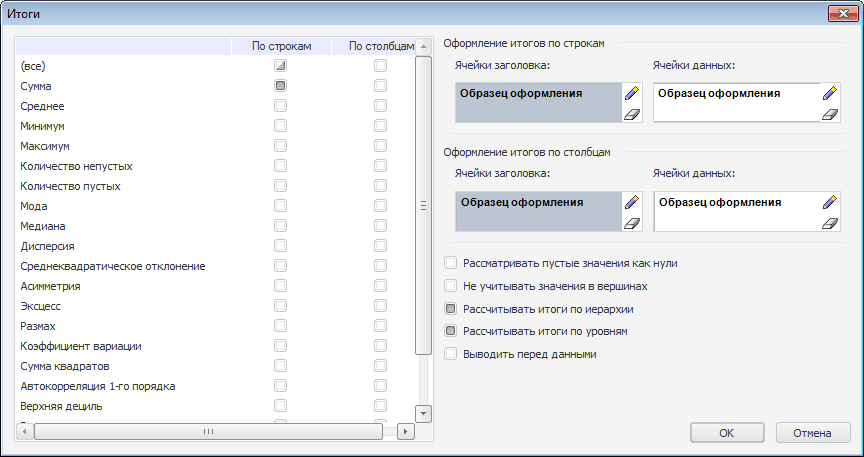Toggle 'Рассчитывать итоги по иерархии' checkbox
This screenshot has height=457, width=864.
coord(451,308)
